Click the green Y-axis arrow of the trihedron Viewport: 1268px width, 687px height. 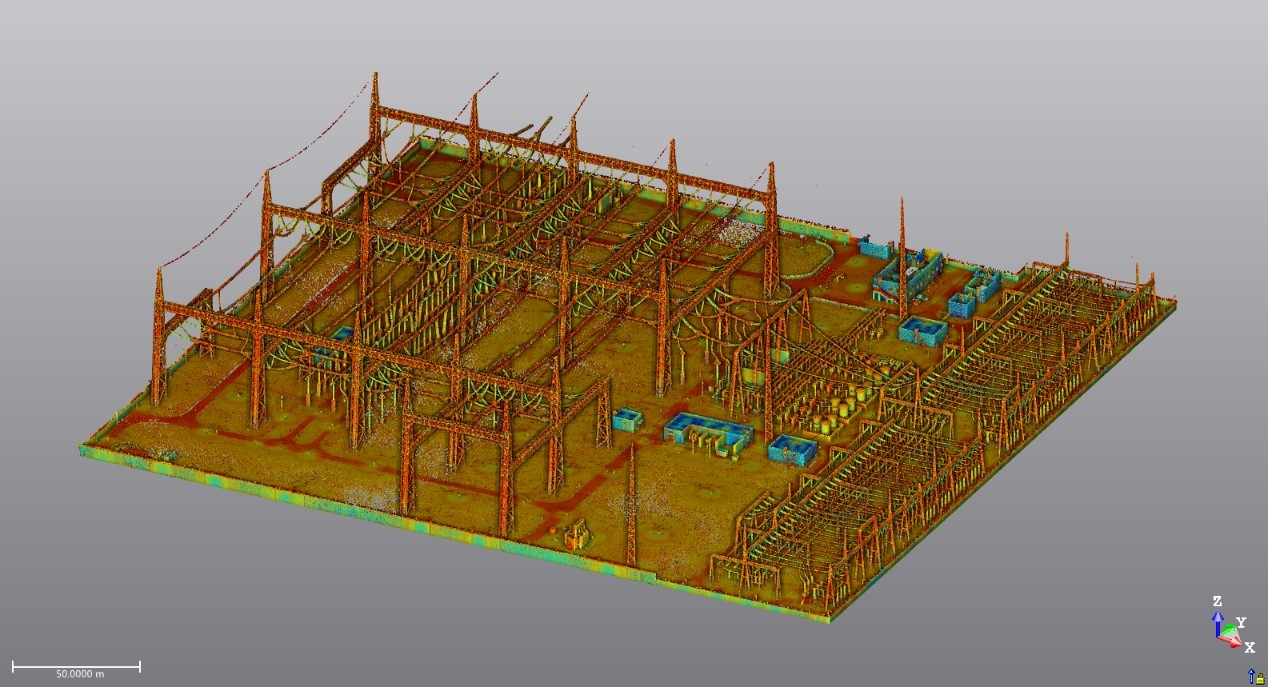point(1230,630)
